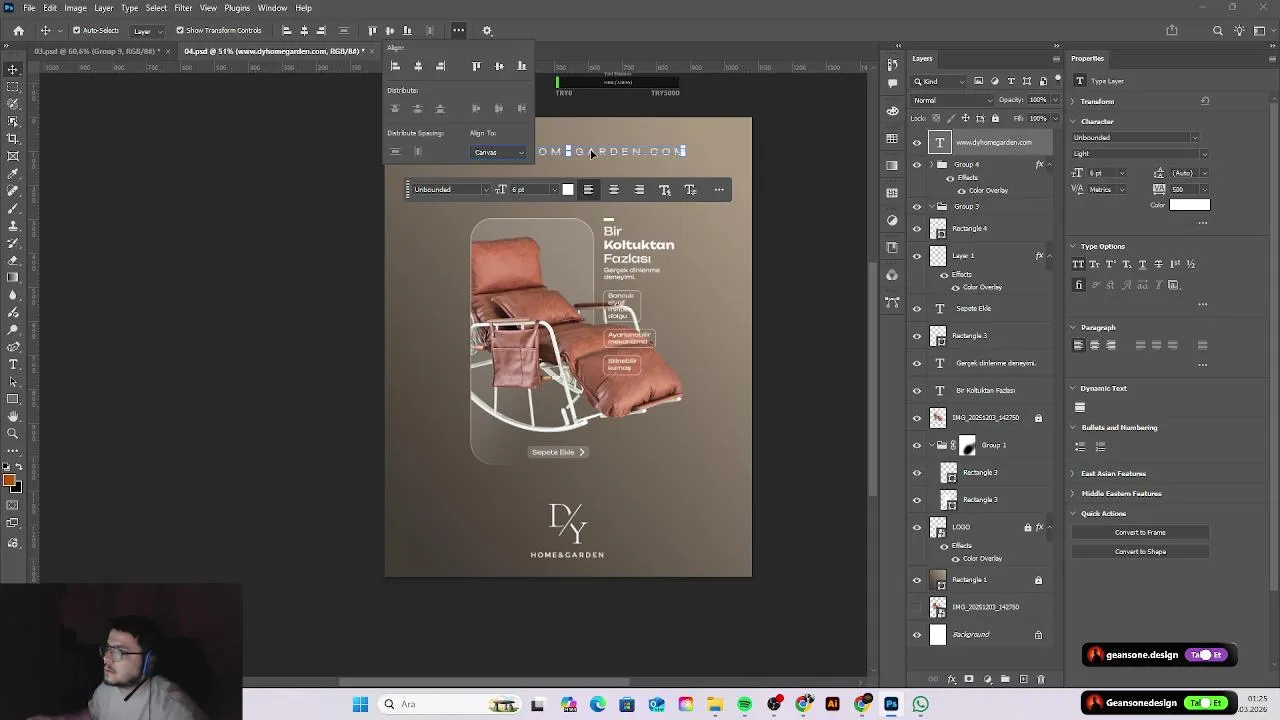The image size is (1280, 720).
Task: Select the Zoom tool
Action: click(13, 433)
